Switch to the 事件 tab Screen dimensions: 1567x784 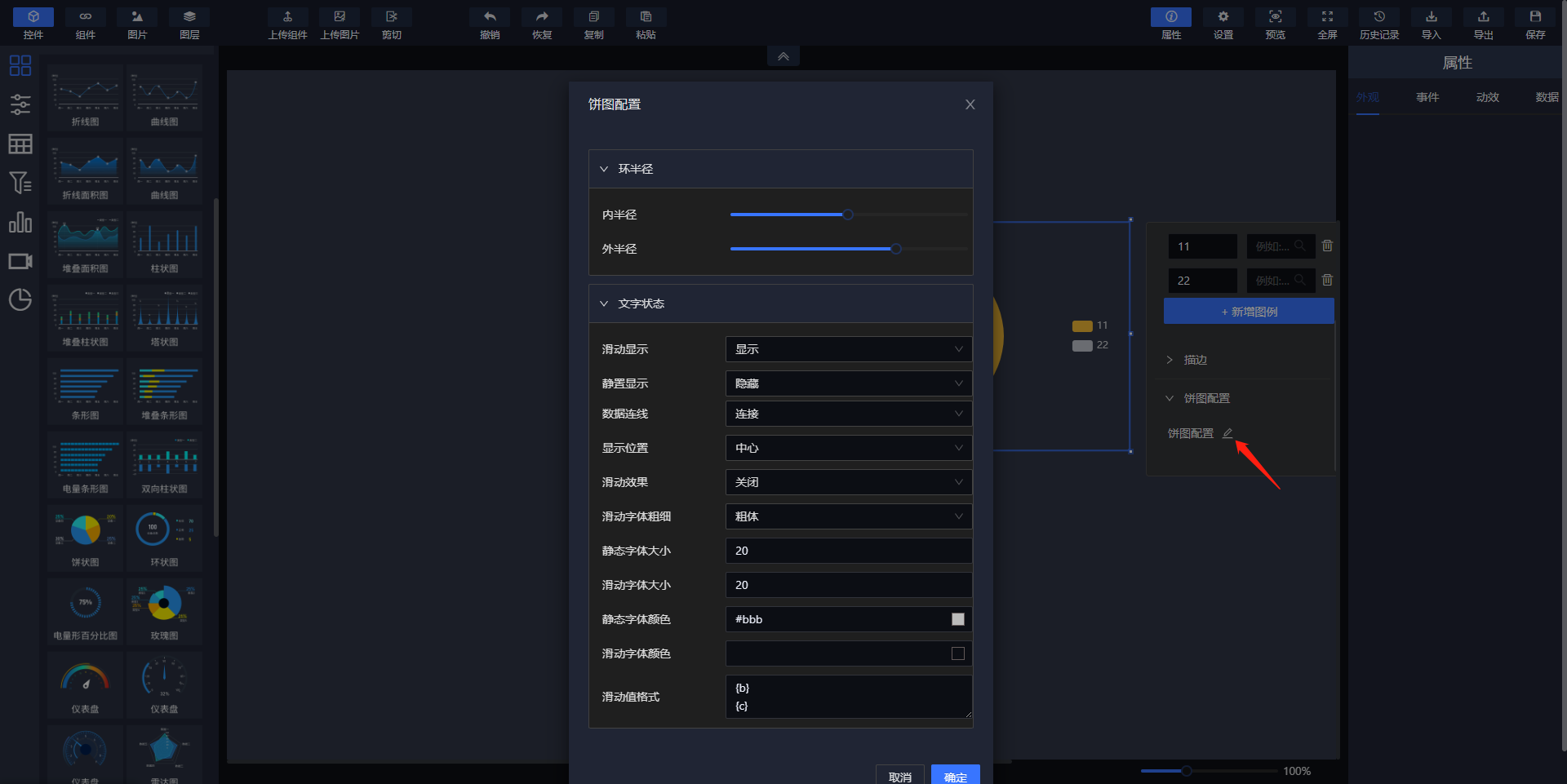(x=1427, y=97)
